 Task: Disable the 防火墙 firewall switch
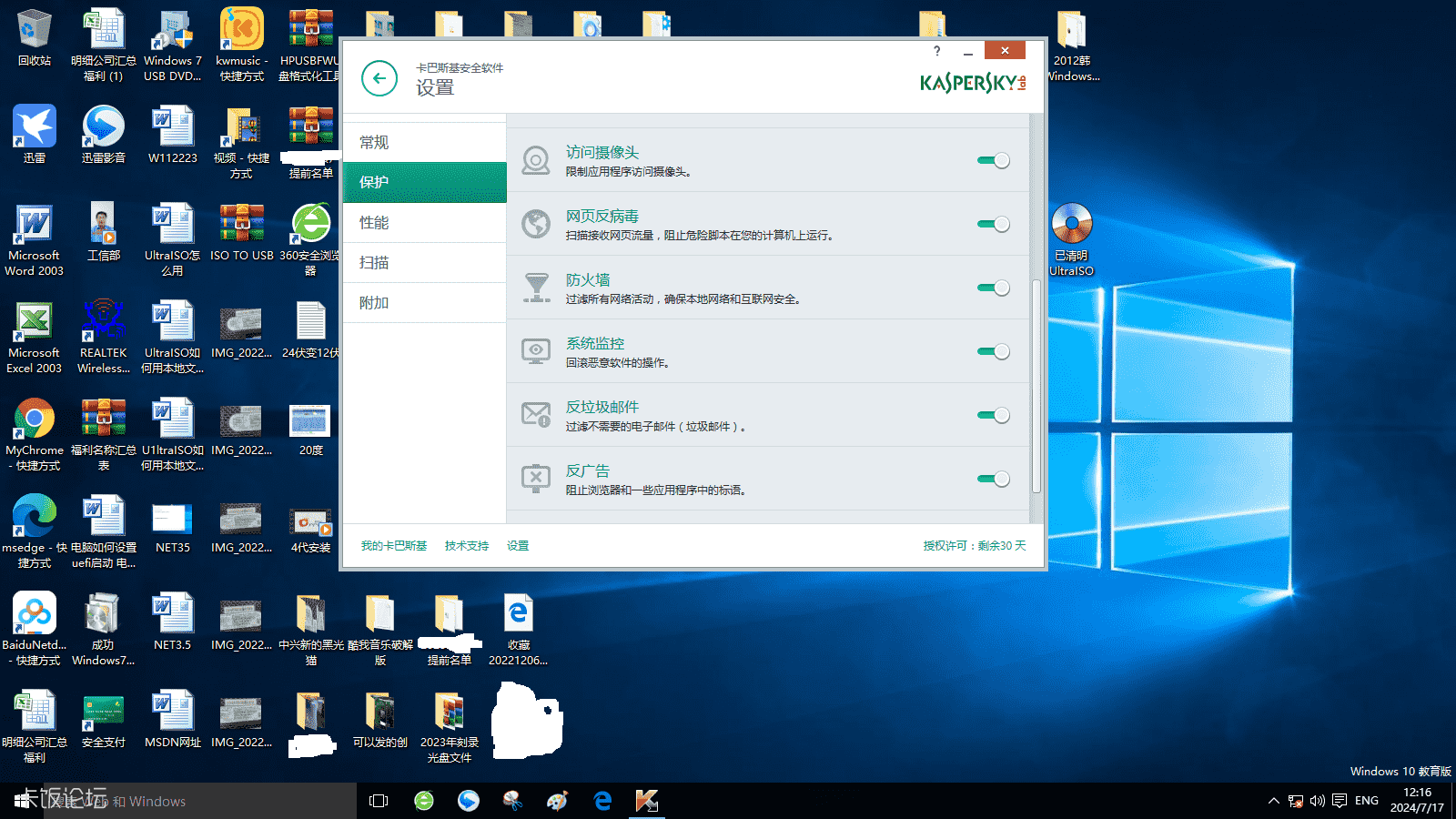[993, 288]
